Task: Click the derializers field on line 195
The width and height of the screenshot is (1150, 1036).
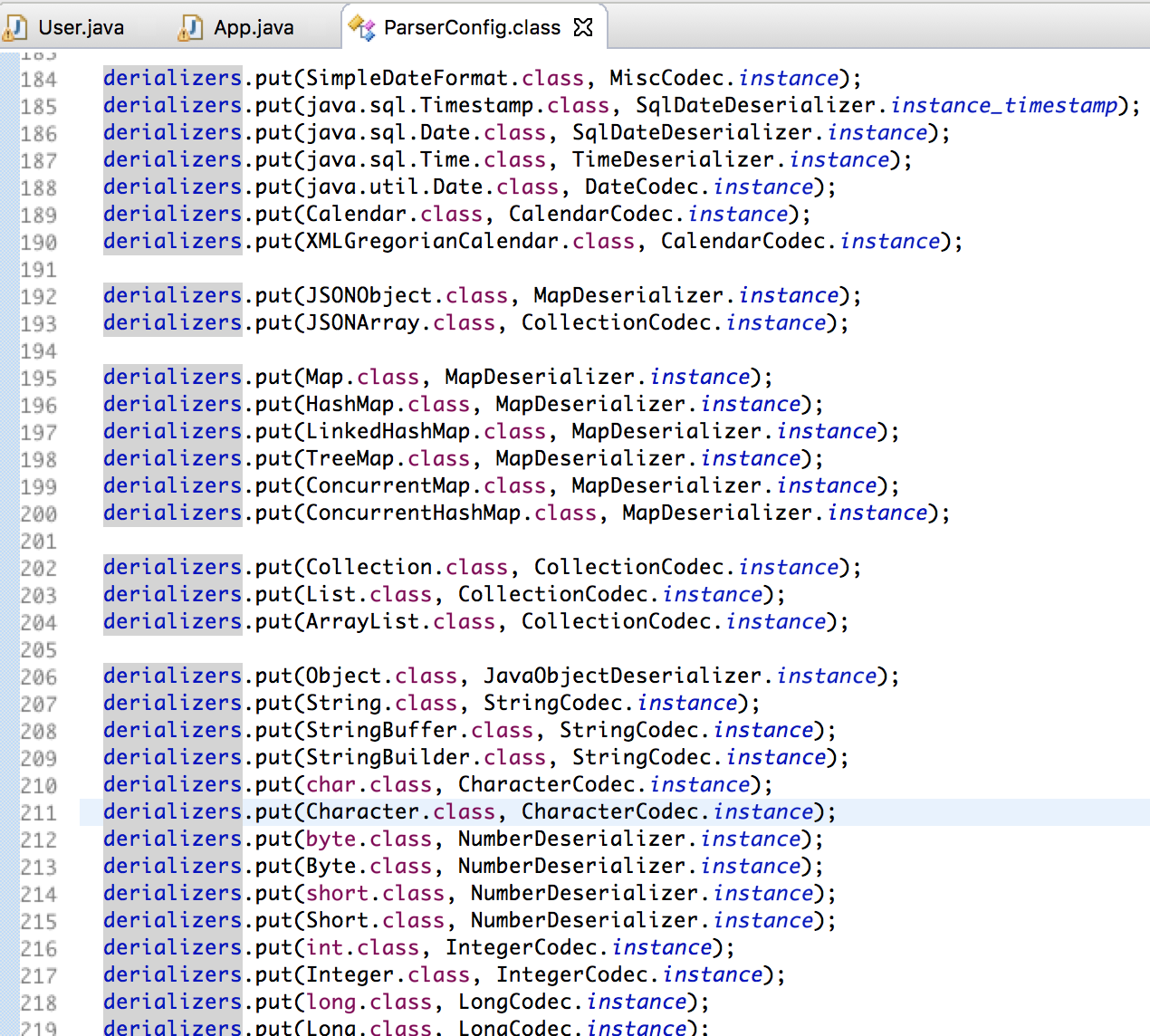Action: [x=173, y=377]
